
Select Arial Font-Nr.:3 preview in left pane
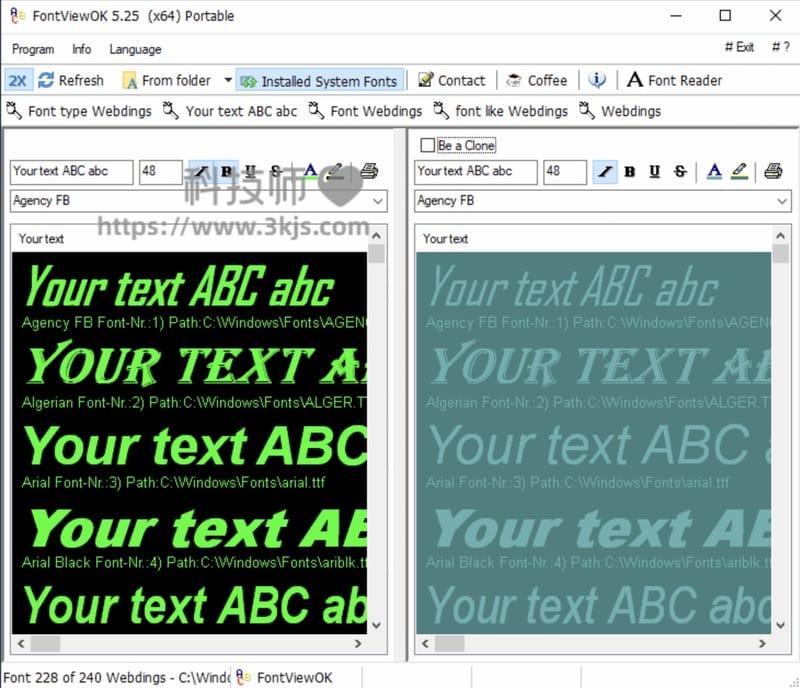point(189,454)
